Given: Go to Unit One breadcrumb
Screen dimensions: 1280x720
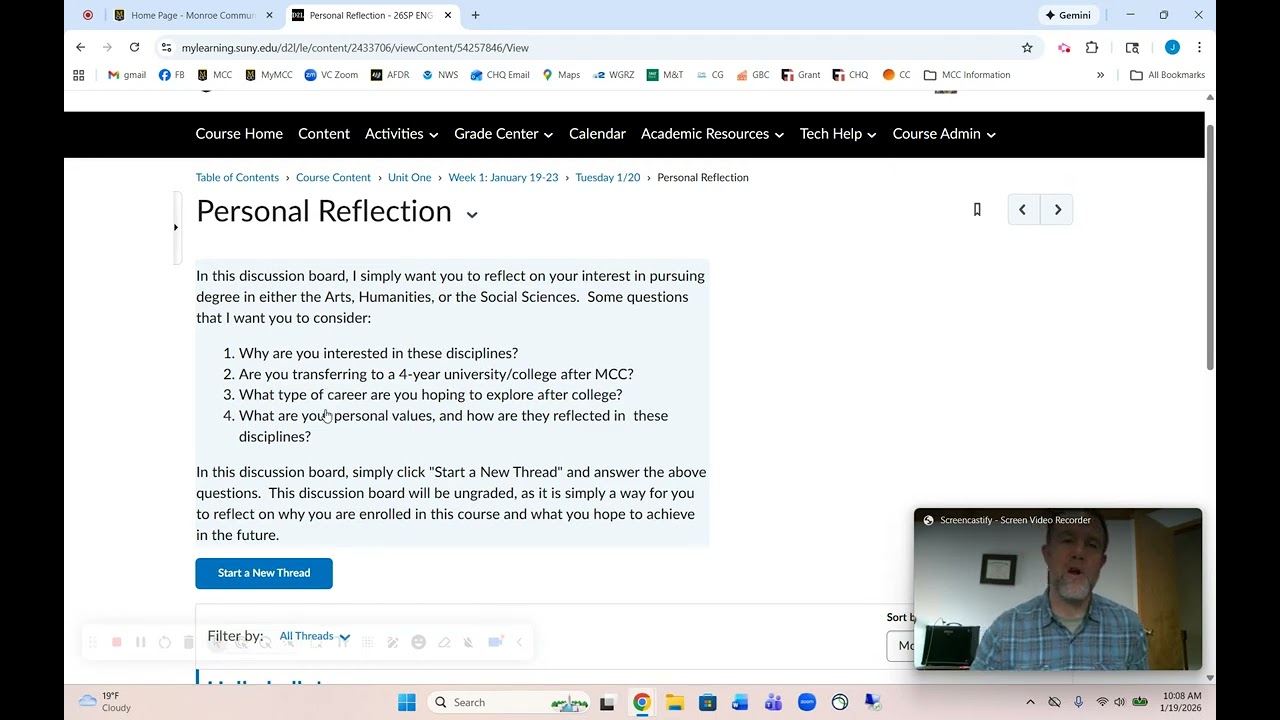Looking at the screenshot, I should tap(409, 177).
